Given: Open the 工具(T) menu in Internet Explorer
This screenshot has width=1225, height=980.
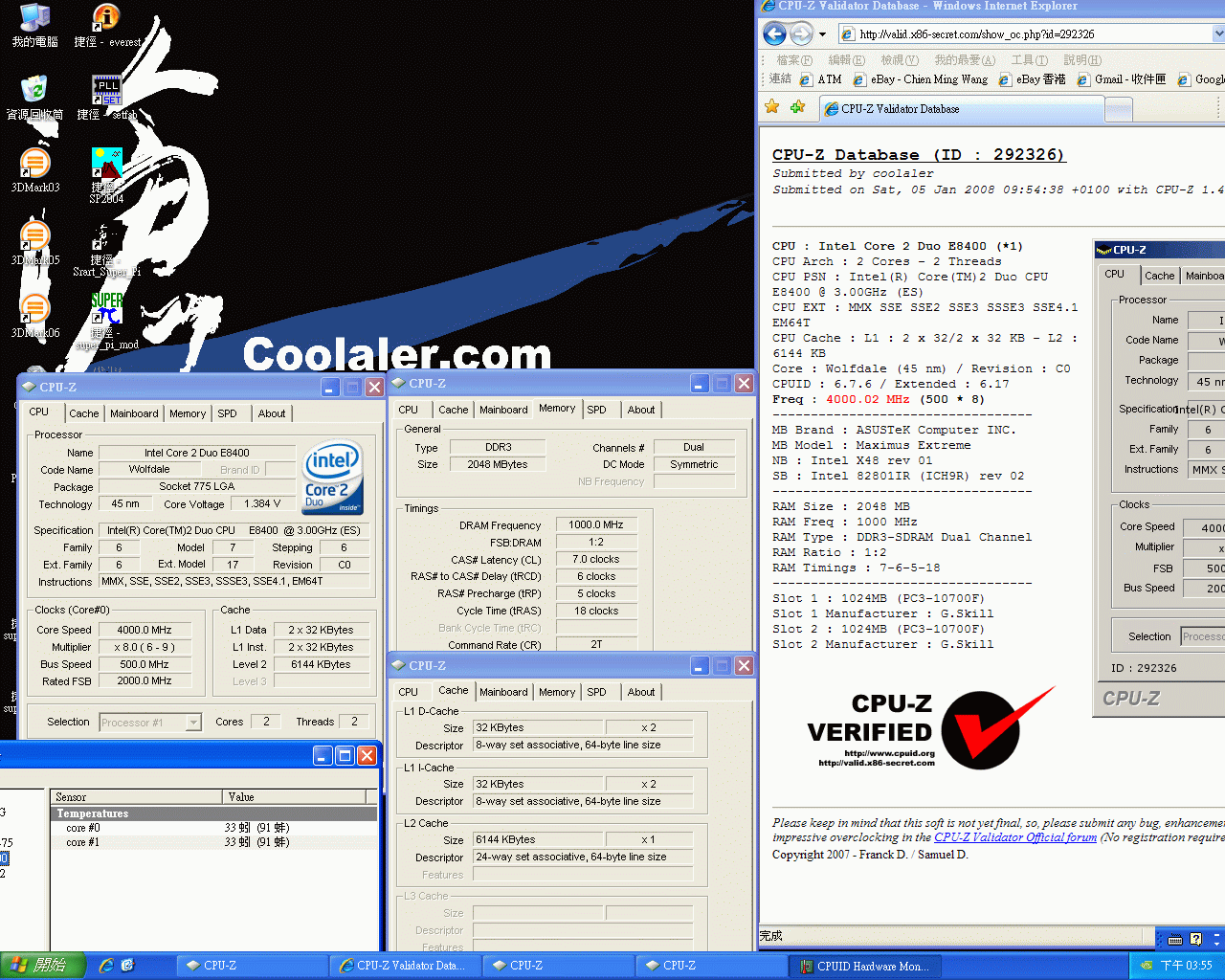Looking at the screenshot, I should 1030,60.
